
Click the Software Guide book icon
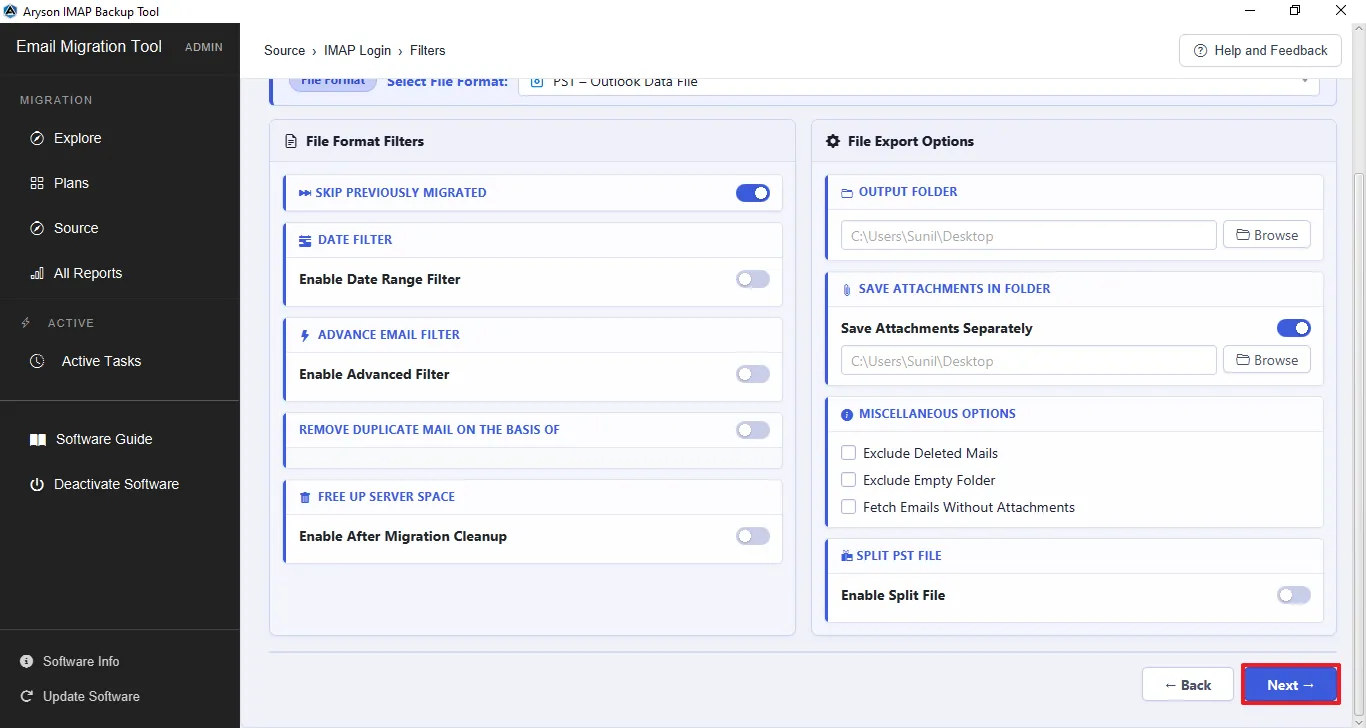click(x=38, y=439)
